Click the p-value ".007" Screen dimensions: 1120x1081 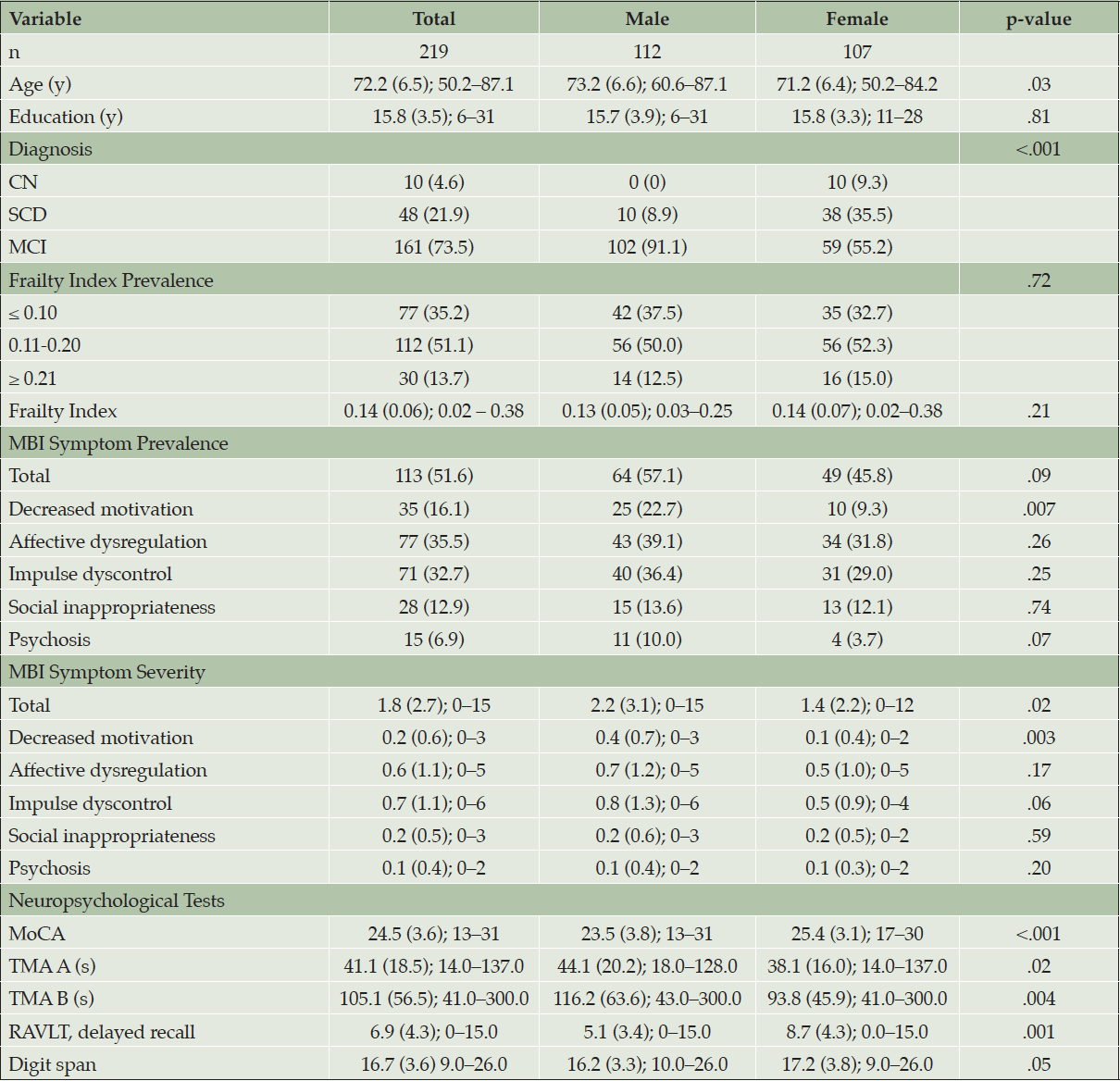point(1039,509)
